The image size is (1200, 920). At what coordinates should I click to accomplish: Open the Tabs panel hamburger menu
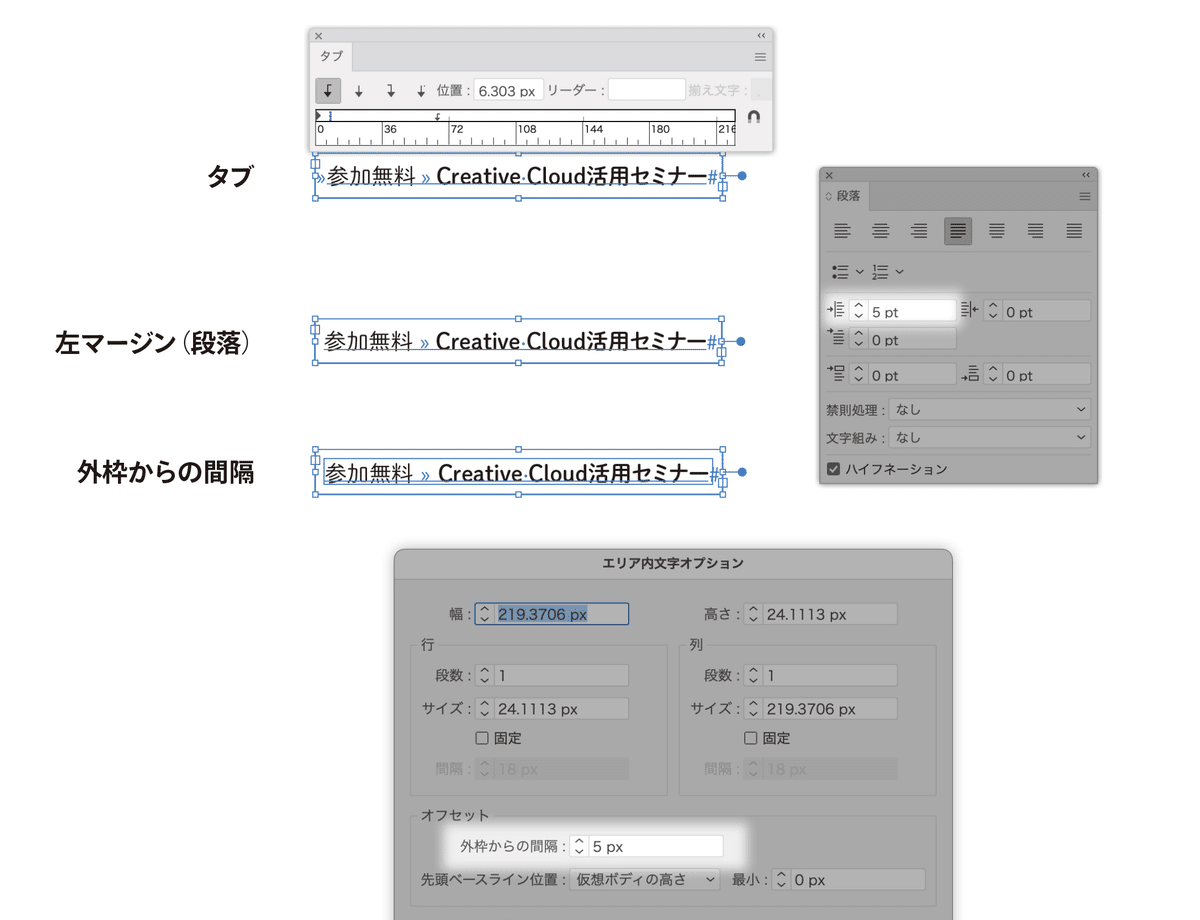pyautogui.click(x=760, y=57)
